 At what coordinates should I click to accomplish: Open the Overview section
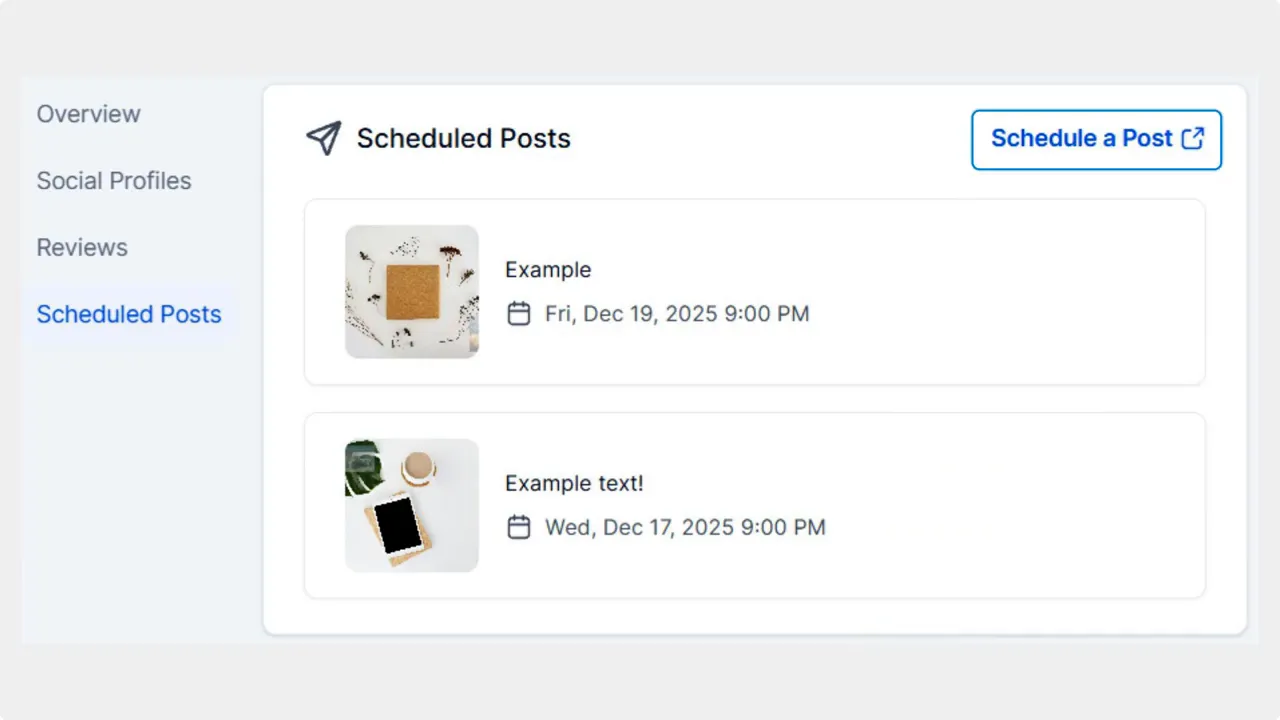pos(88,114)
